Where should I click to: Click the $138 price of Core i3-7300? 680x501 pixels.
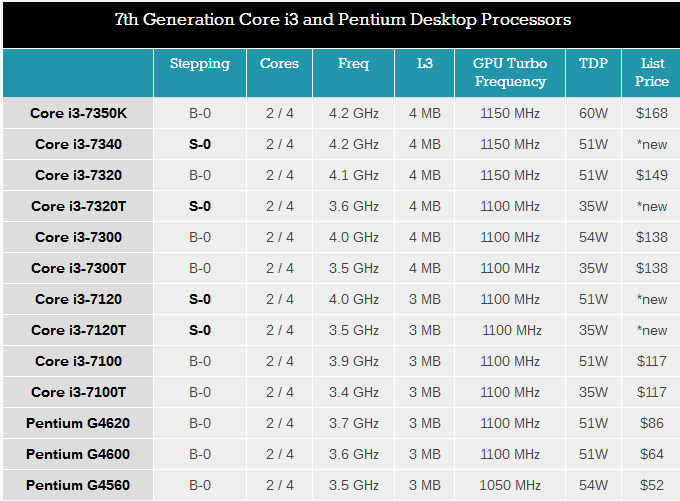(652, 237)
